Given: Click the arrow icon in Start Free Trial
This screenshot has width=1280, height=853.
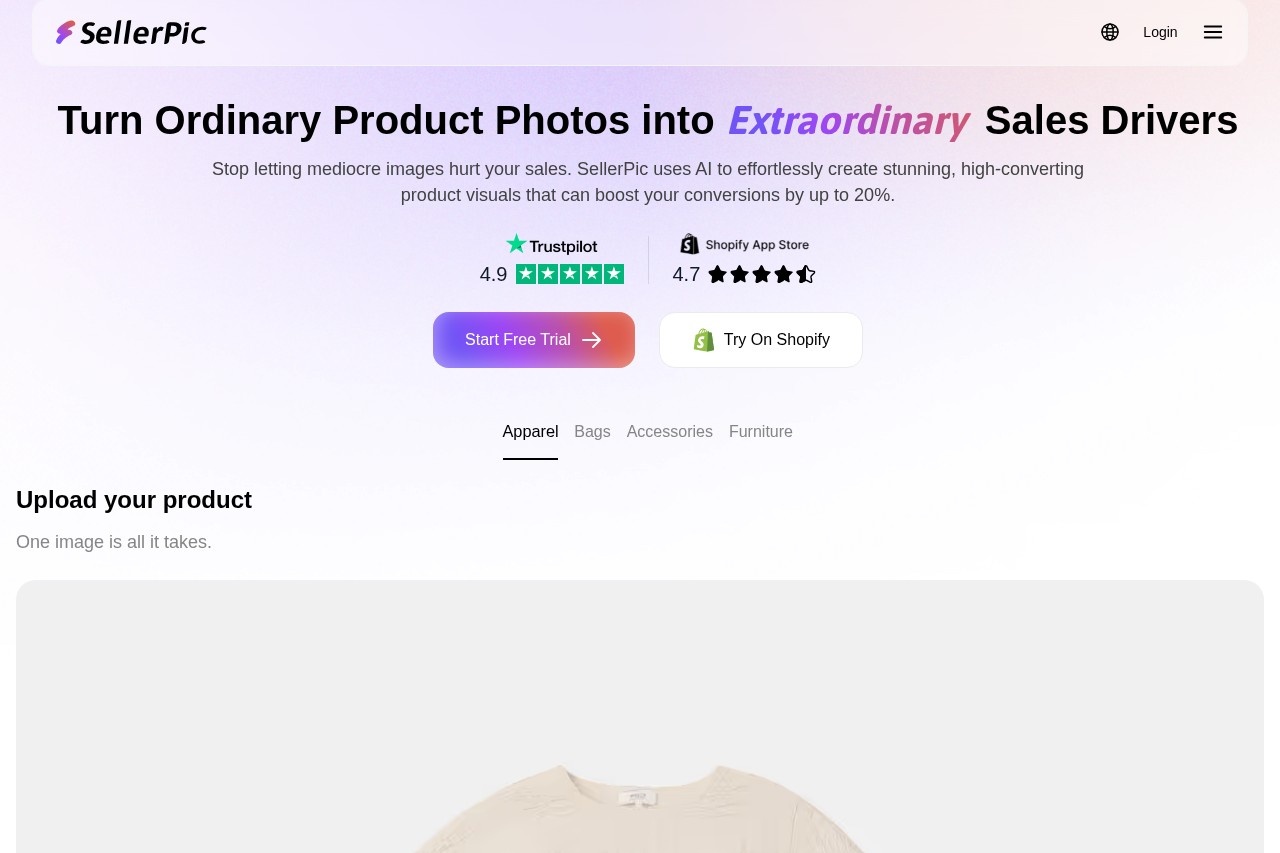Looking at the screenshot, I should click(x=592, y=340).
